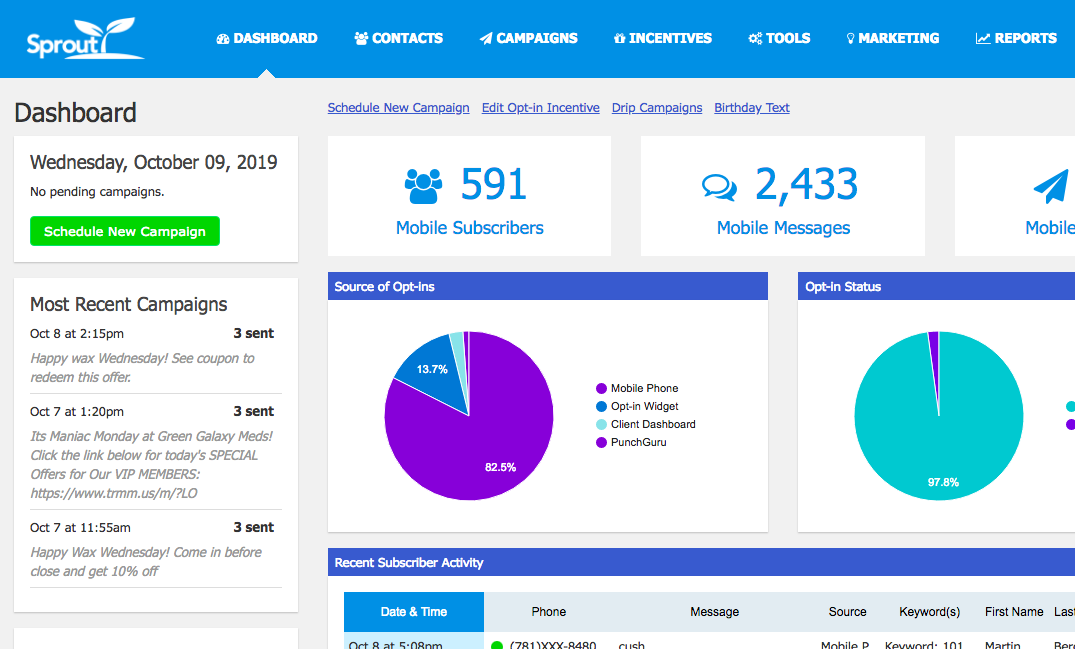Click the Mobile Phone legend swatch
1075x649 pixels.
pyautogui.click(x=601, y=389)
